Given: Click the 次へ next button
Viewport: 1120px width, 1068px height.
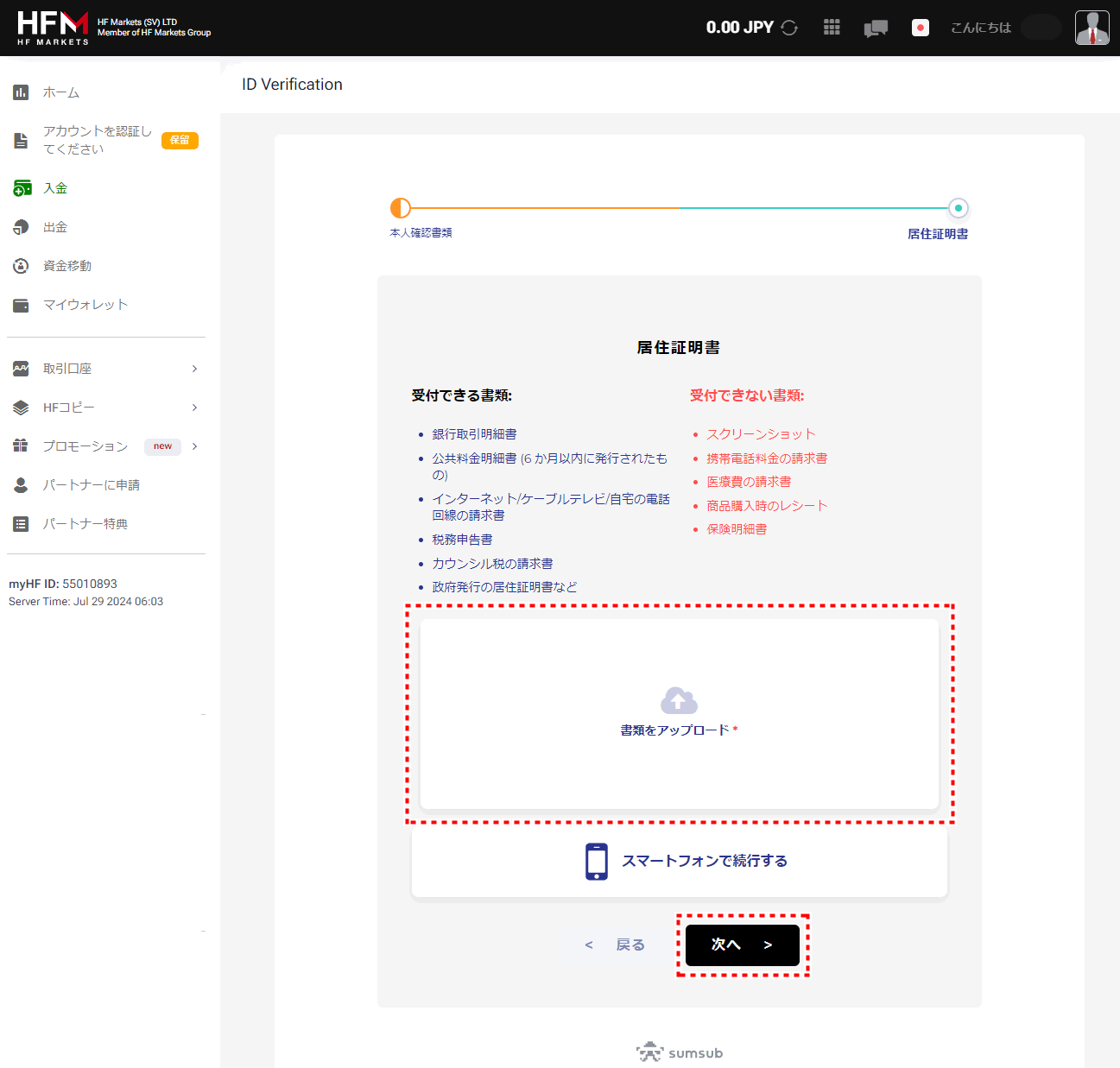Looking at the screenshot, I should (743, 945).
